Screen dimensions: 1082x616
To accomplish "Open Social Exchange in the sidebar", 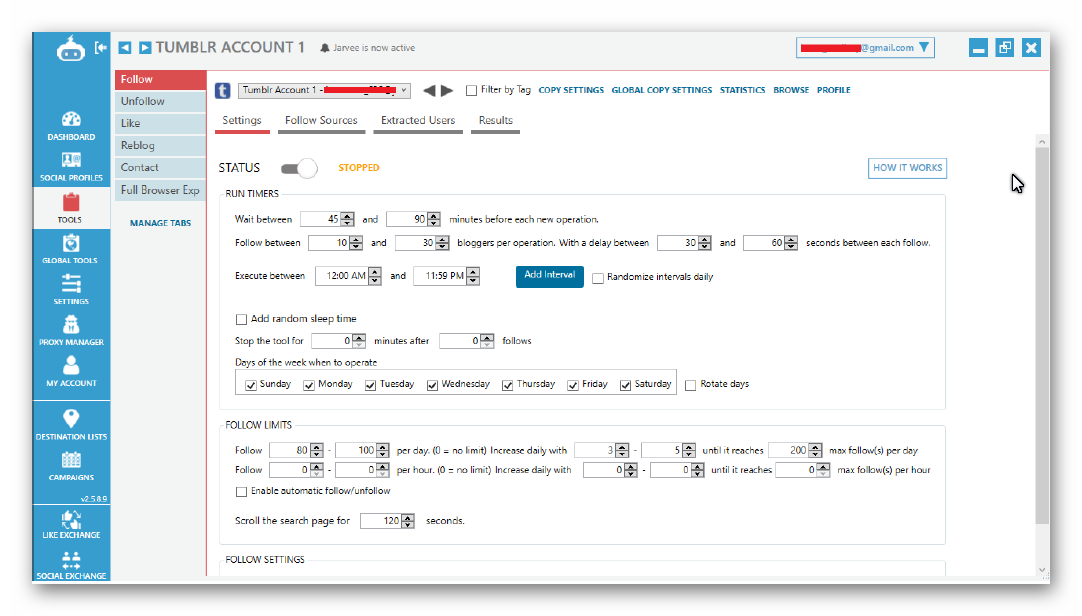I will 71,565.
